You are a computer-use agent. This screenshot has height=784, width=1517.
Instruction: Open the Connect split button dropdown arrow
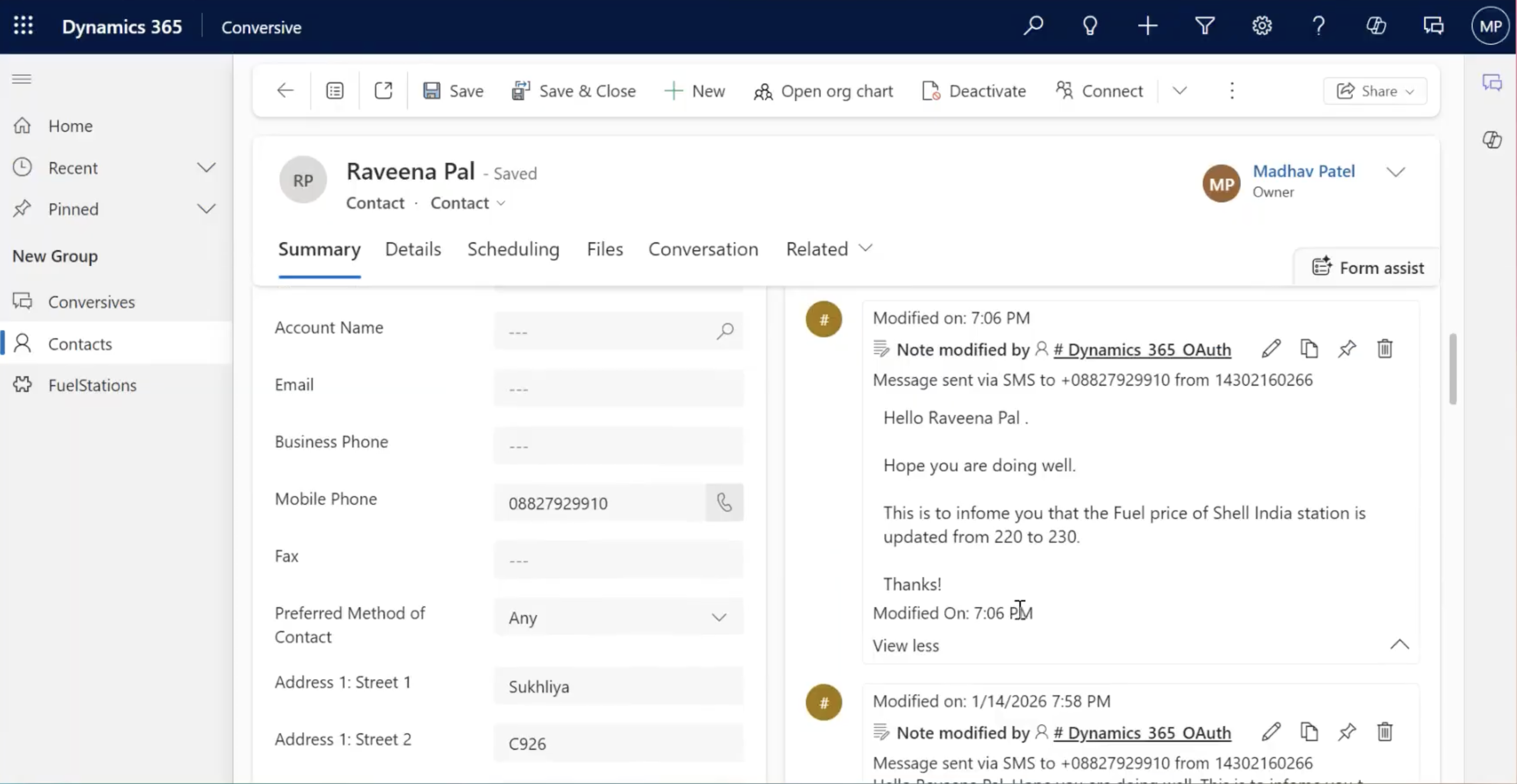[1179, 91]
